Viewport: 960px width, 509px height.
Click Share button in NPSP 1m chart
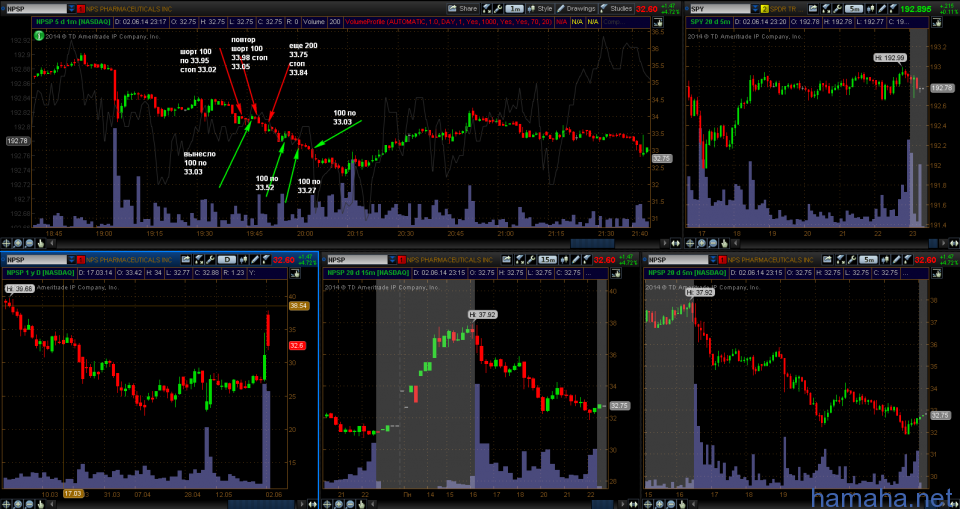pos(463,9)
